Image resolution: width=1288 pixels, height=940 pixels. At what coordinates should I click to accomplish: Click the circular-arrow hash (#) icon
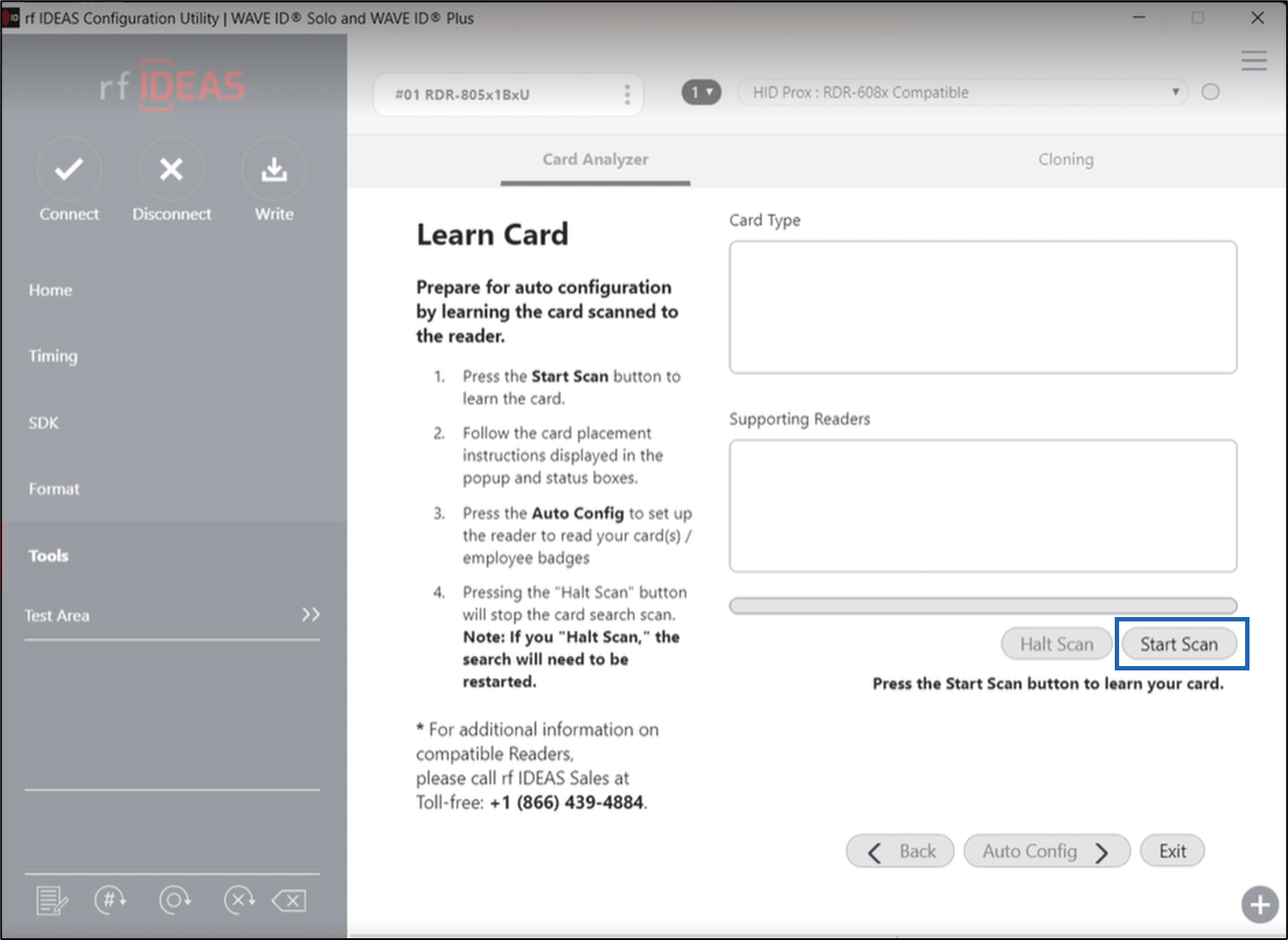111,899
